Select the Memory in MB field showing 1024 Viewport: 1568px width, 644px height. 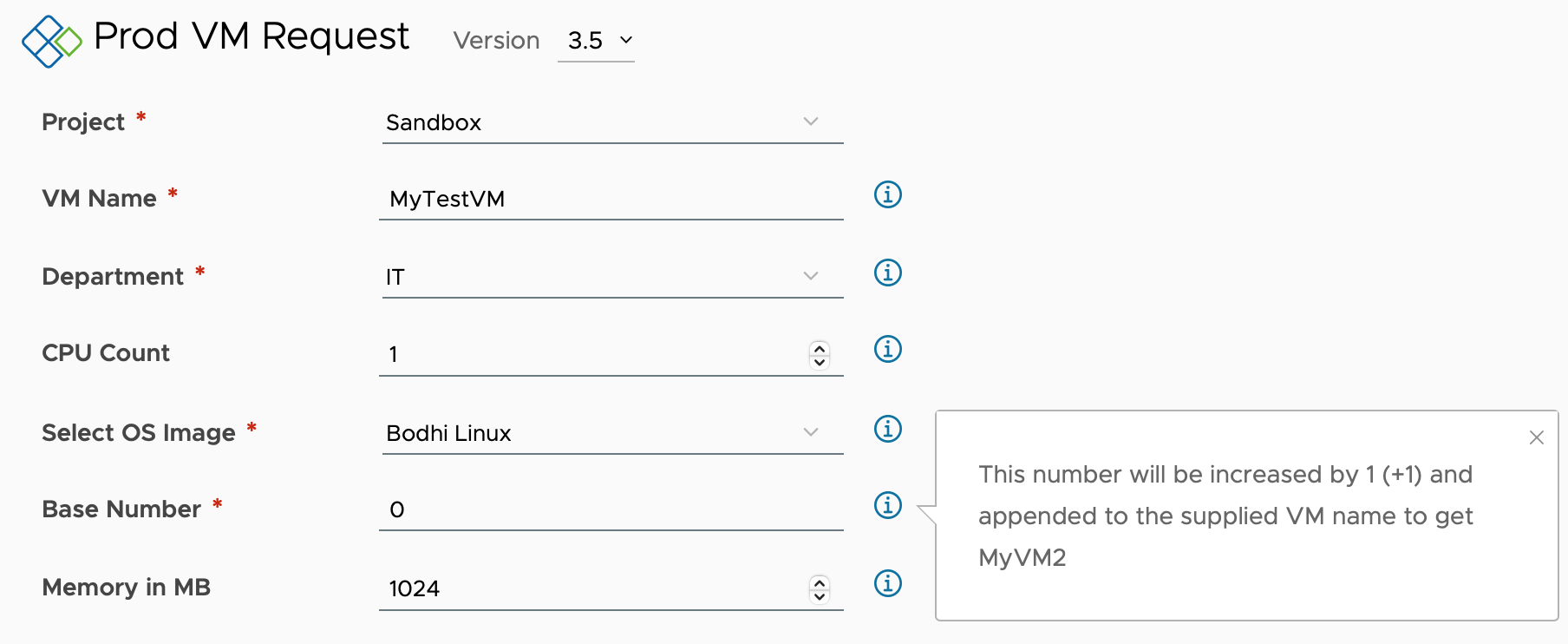click(593, 589)
